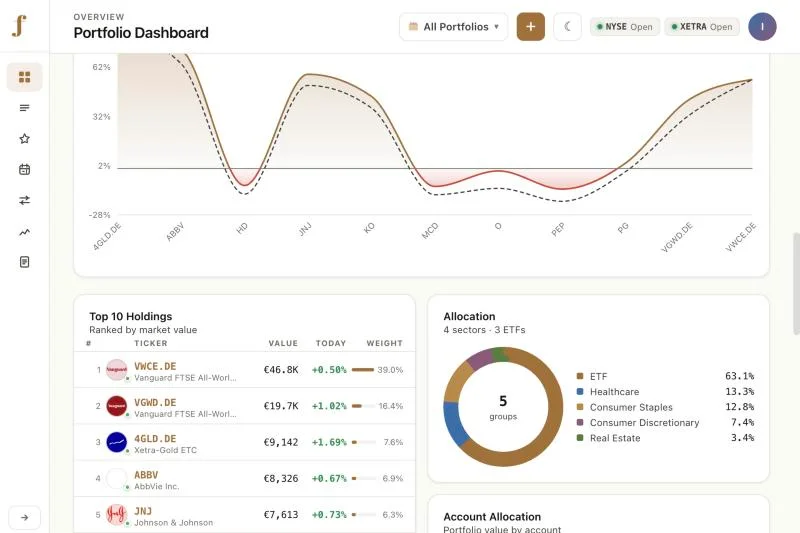Click the MCD label on chart axis
This screenshot has width=800, height=533.
430,231
